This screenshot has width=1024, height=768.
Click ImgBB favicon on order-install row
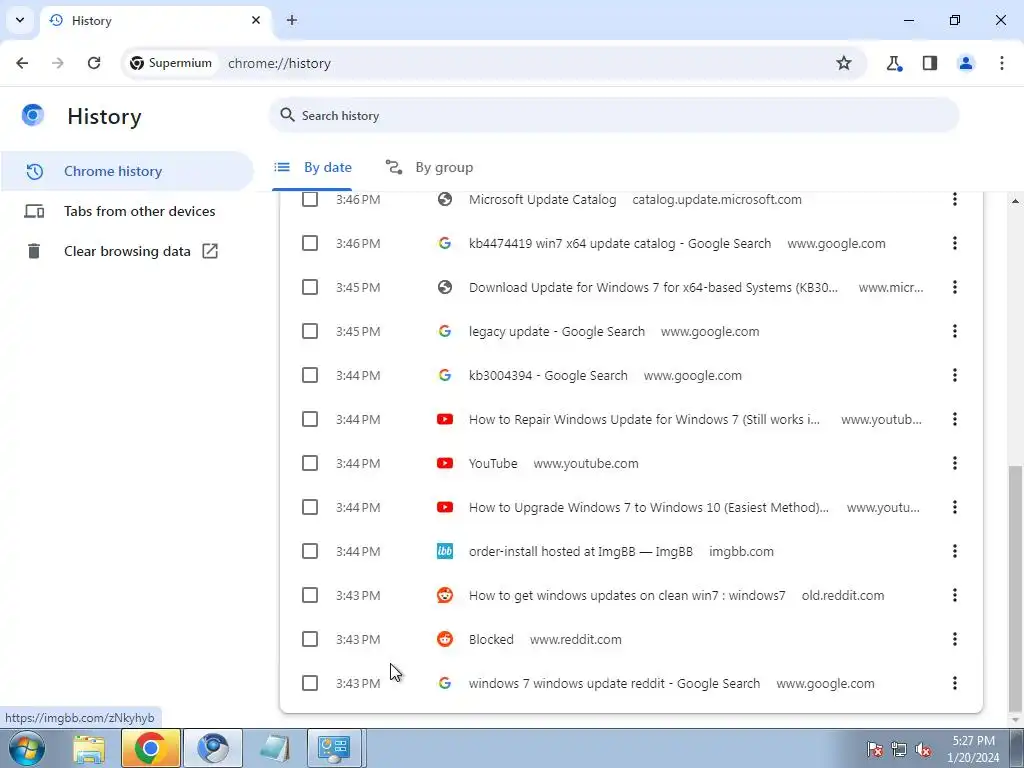[445, 551]
